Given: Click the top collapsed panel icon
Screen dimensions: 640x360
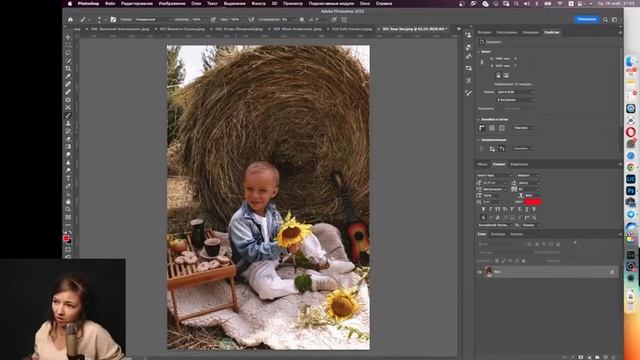Looking at the screenshot, I should tap(469, 36).
